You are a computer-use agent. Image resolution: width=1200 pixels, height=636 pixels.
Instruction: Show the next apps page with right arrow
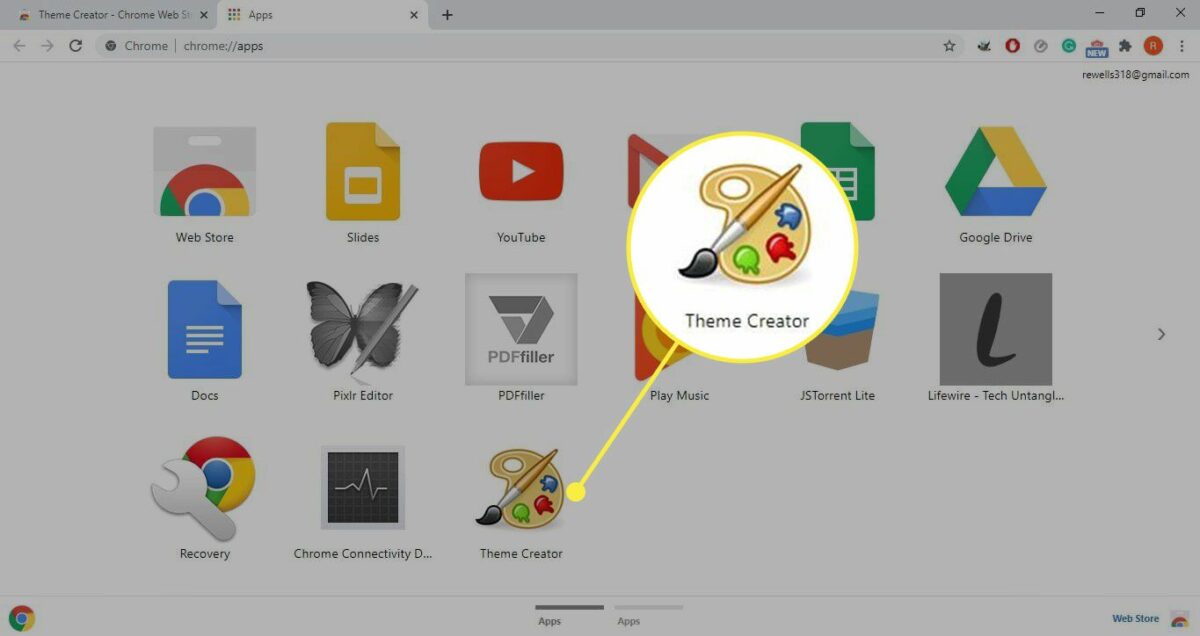[x=1162, y=334]
